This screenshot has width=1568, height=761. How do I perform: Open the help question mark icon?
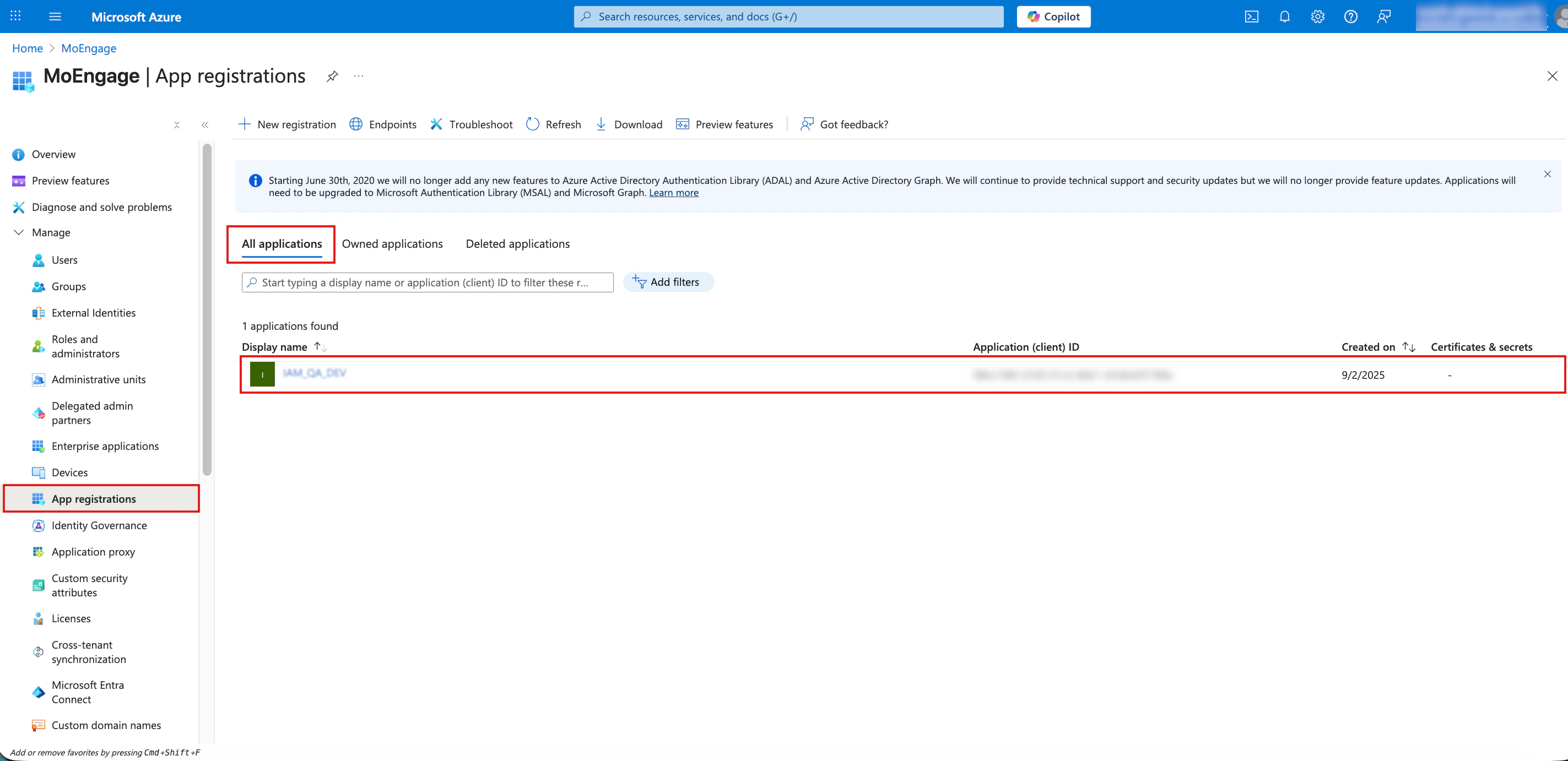1350,17
